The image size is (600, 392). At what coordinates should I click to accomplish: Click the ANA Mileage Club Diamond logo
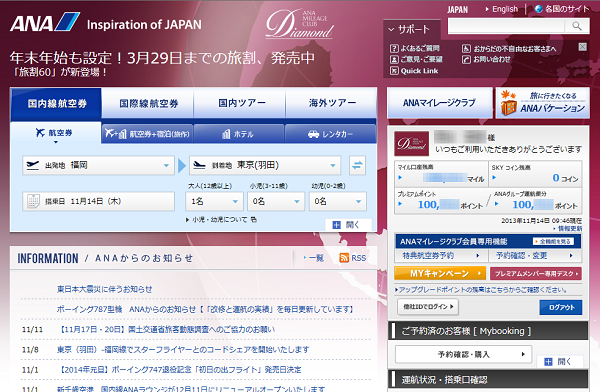[300, 24]
